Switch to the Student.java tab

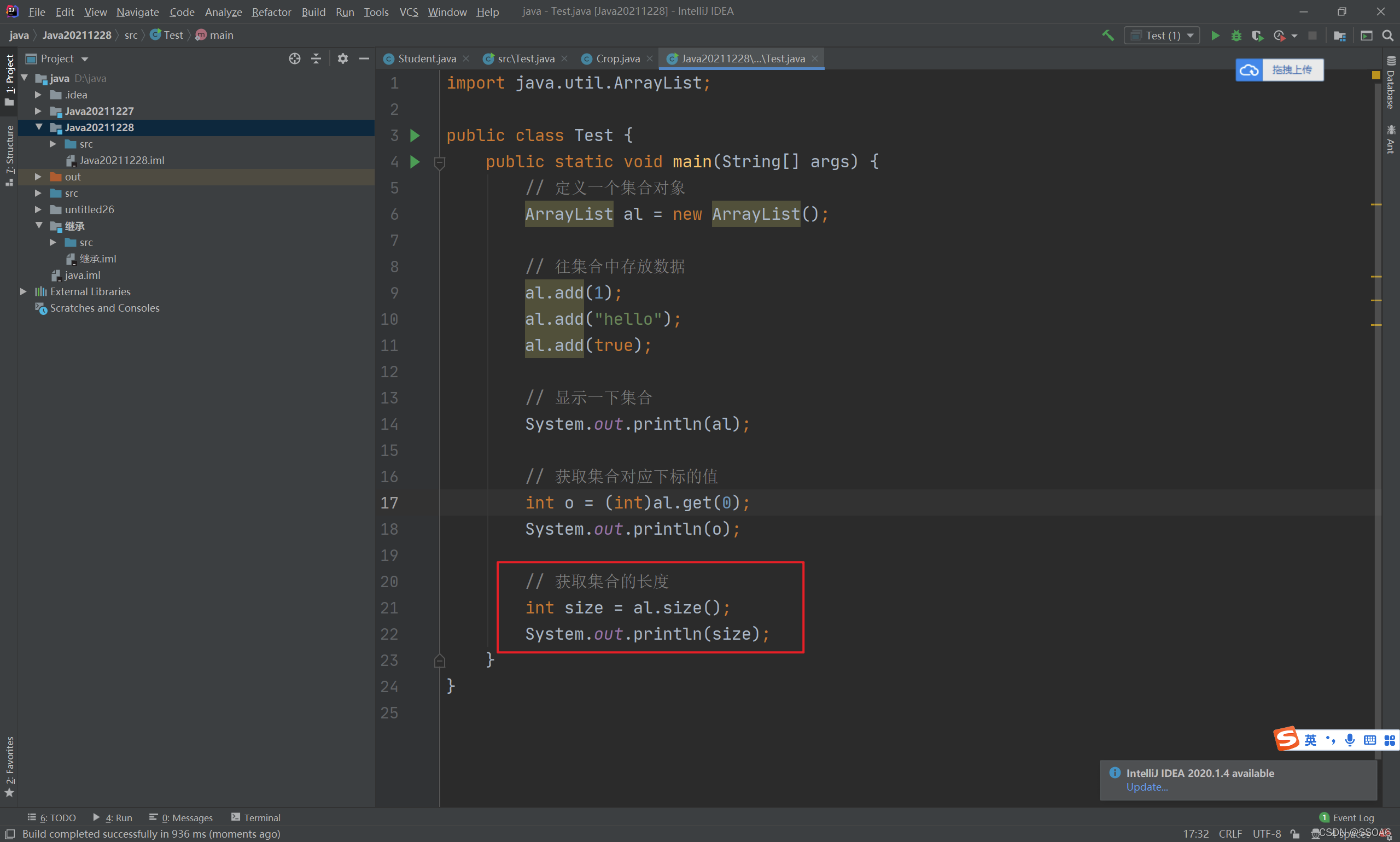click(427, 59)
